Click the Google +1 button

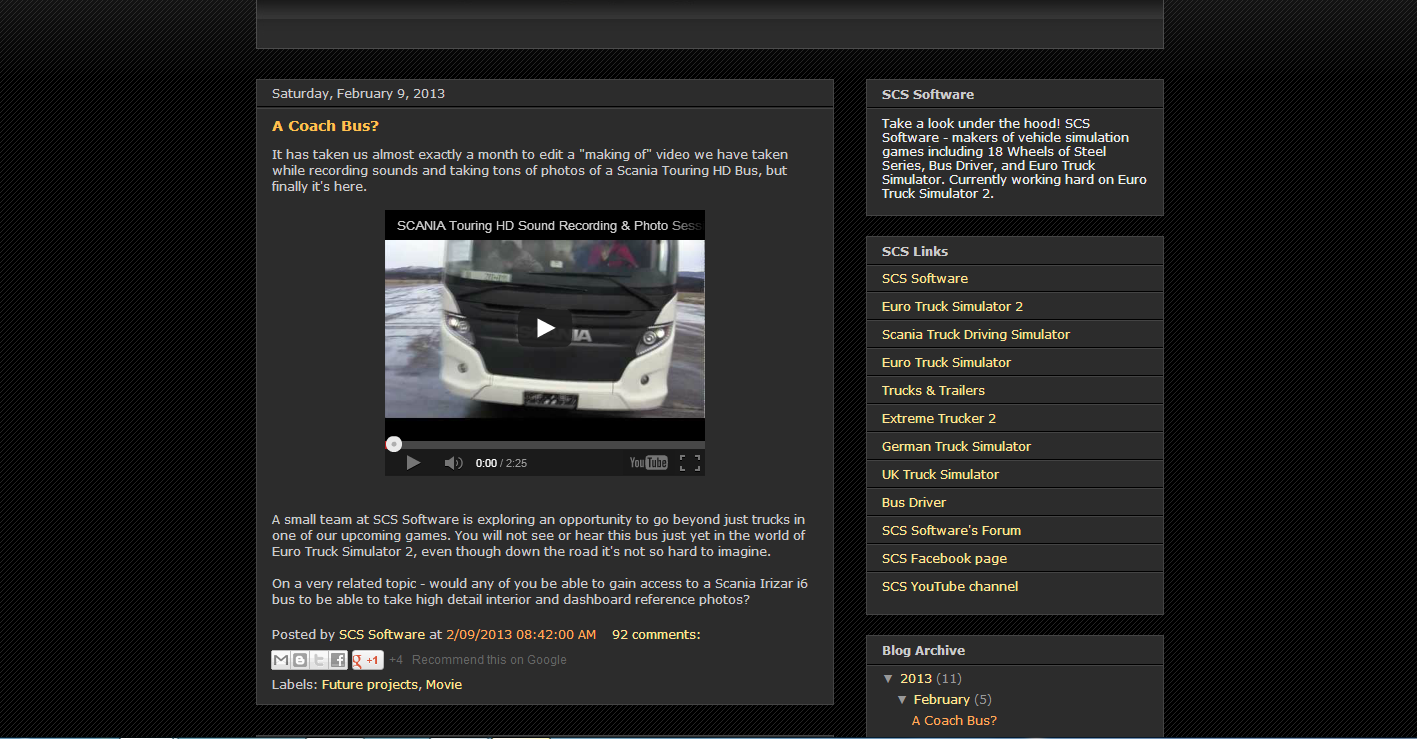pyautogui.click(x=368, y=660)
